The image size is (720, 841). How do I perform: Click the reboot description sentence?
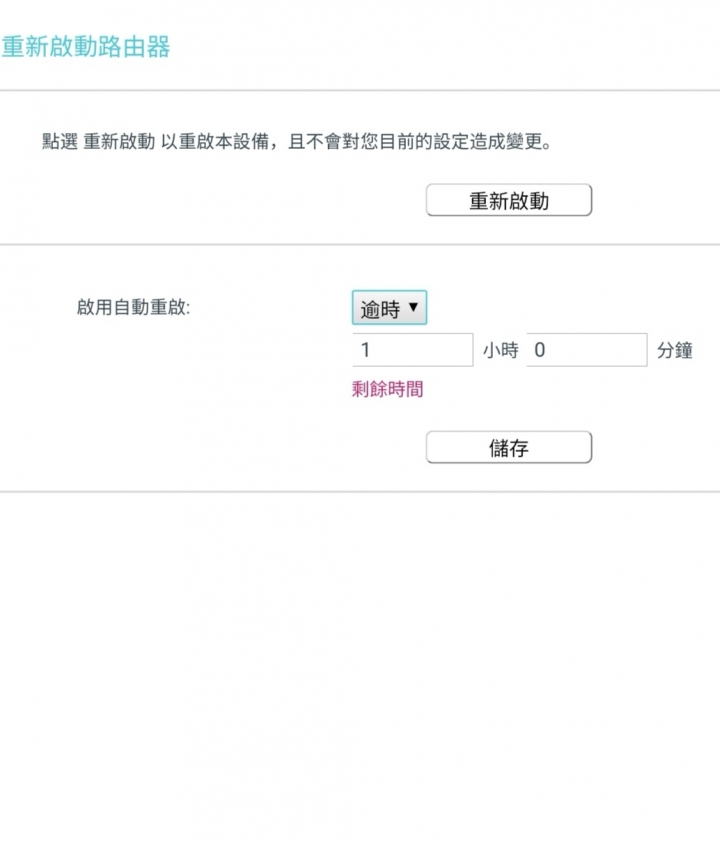point(297,142)
